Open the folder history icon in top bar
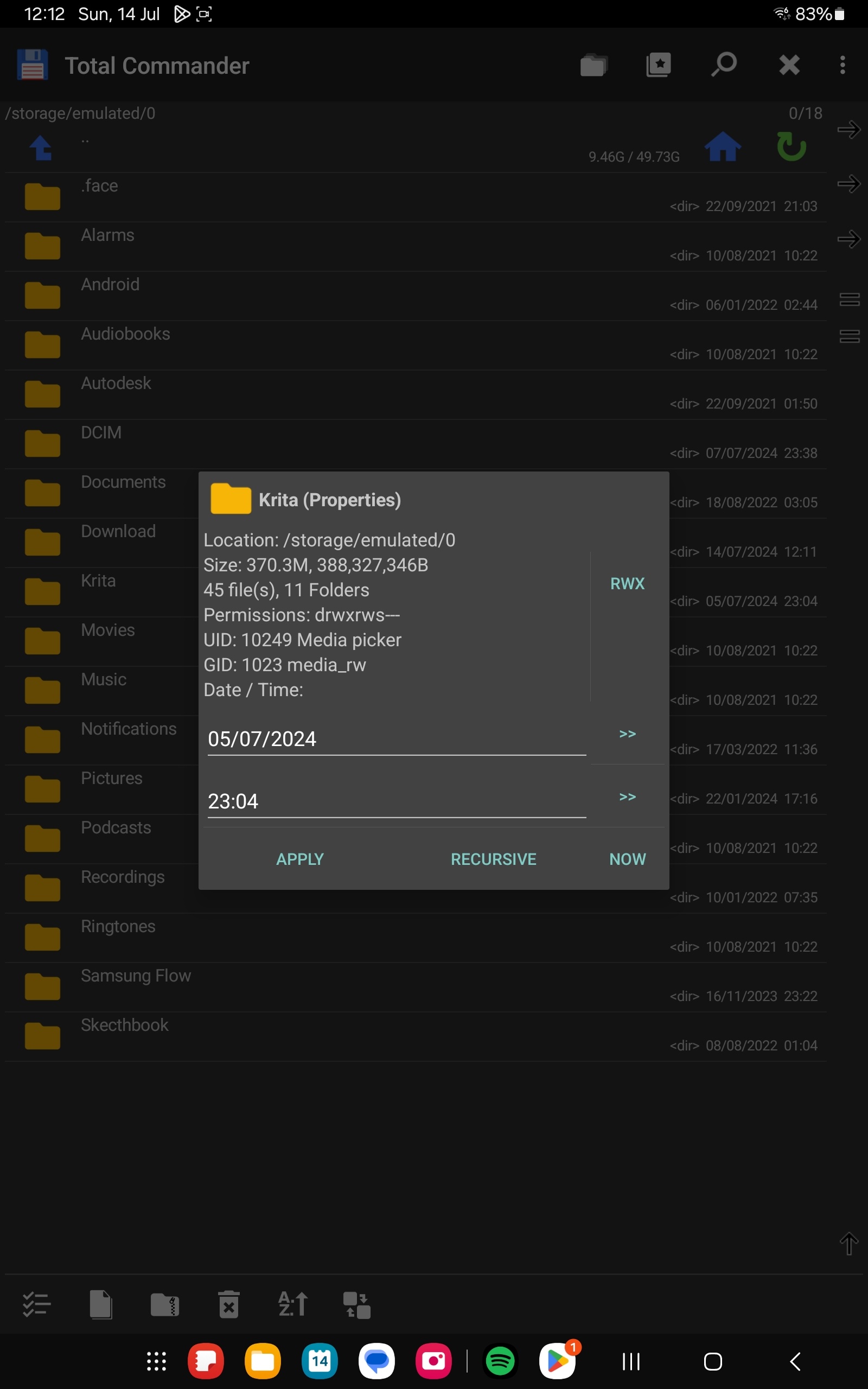Screen dimensions: 868x1389 coord(593,65)
